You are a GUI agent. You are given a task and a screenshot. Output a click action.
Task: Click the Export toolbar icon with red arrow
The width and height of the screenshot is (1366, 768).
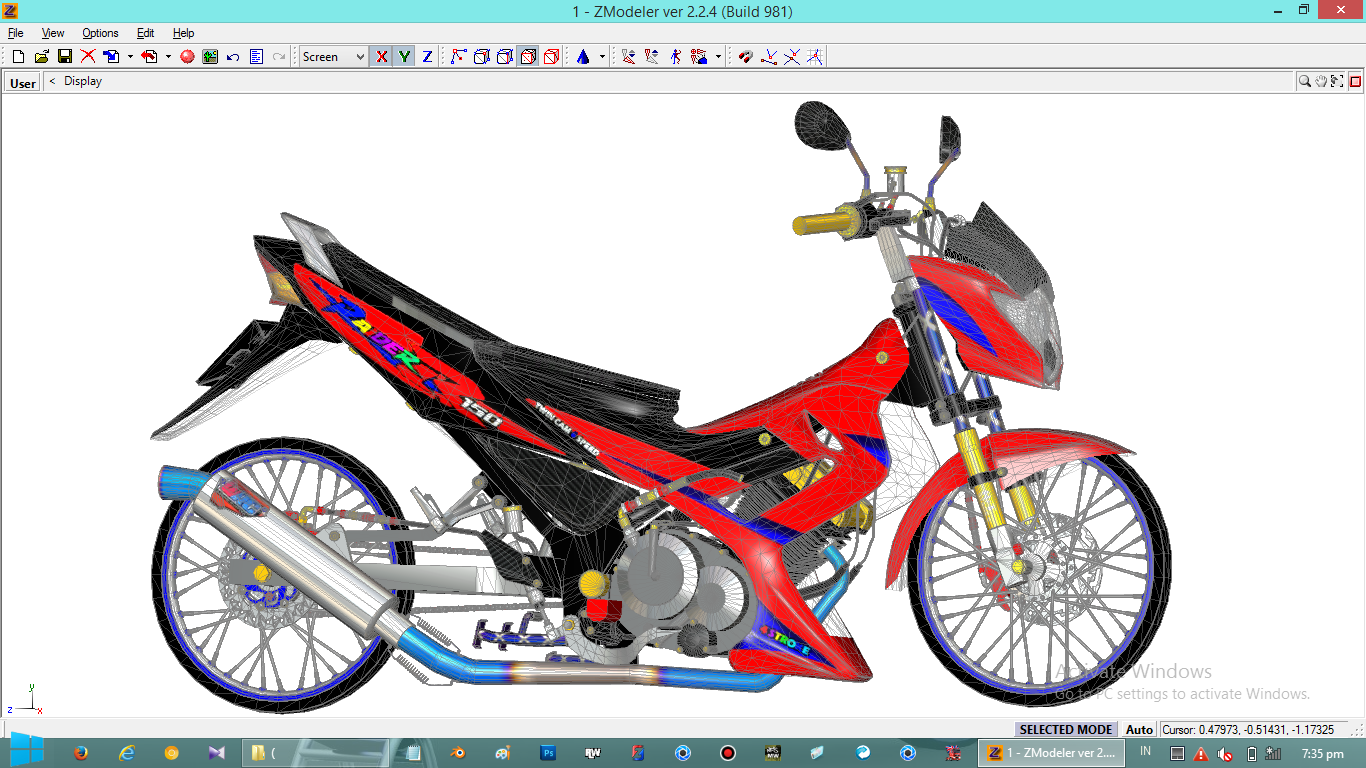click(x=149, y=57)
